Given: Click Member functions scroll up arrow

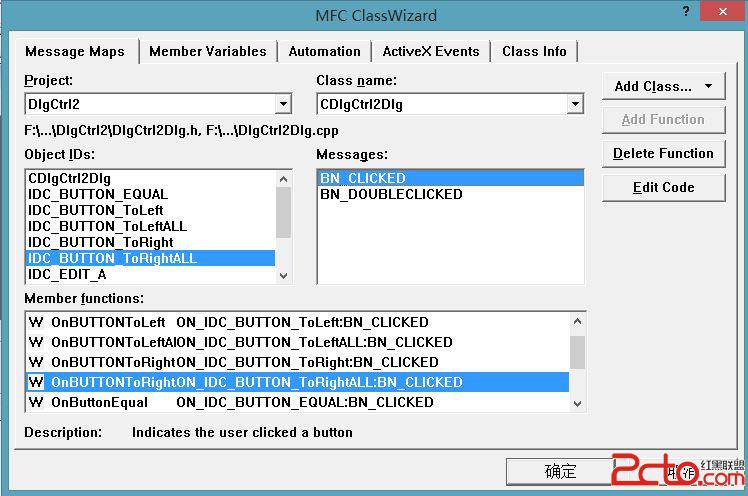Looking at the screenshot, I should (x=577, y=321).
